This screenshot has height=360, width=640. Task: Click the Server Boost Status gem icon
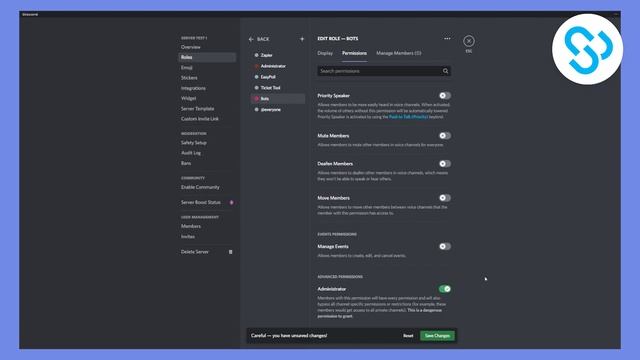pyautogui.click(x=231, y=202)
